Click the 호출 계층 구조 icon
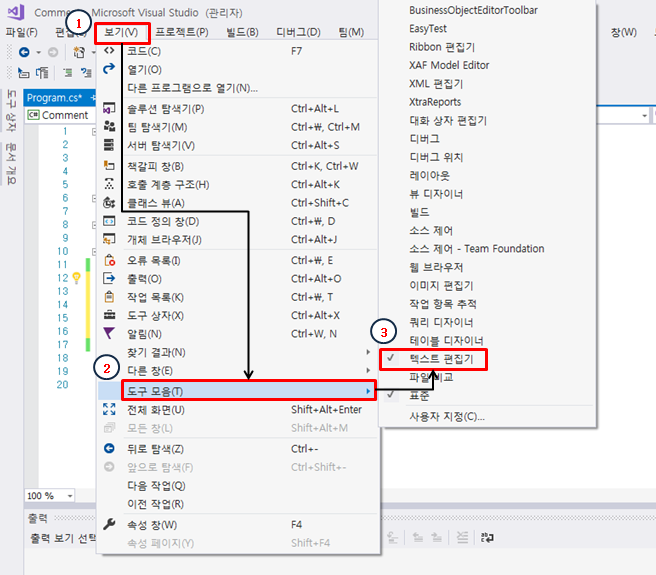This screenshot has height=575, width=656. click(109, 184)
